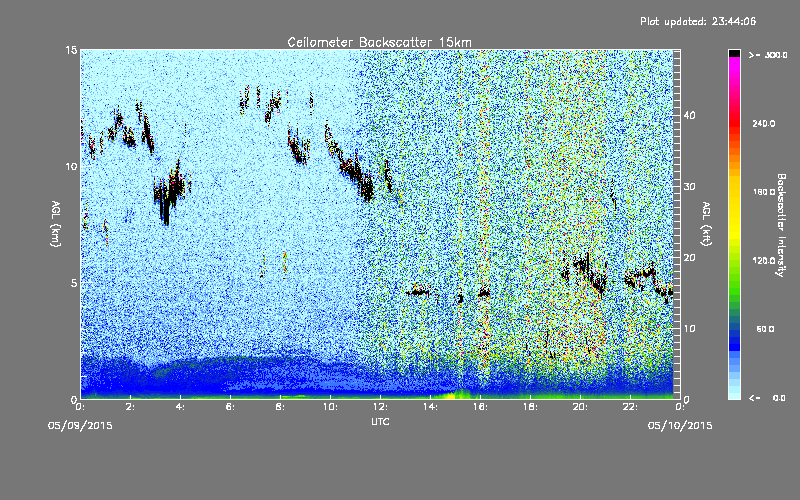Click the "Plot updated: 23:44:06" timestamp

point(698,21)
